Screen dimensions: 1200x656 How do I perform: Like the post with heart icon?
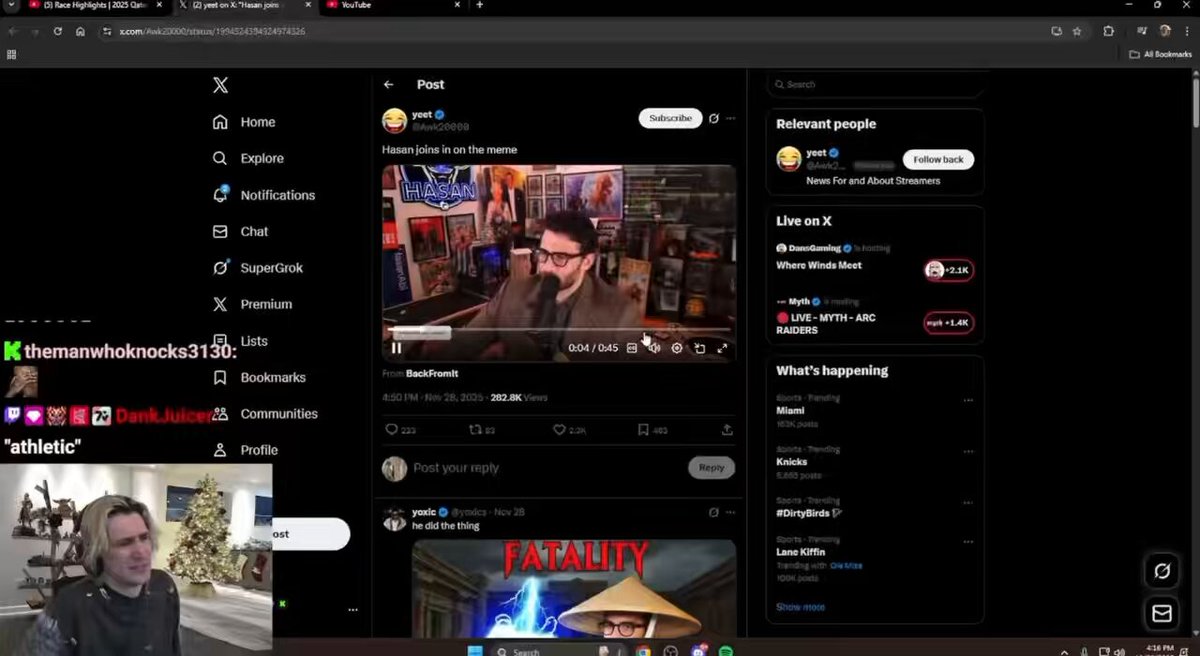[559, 430]
